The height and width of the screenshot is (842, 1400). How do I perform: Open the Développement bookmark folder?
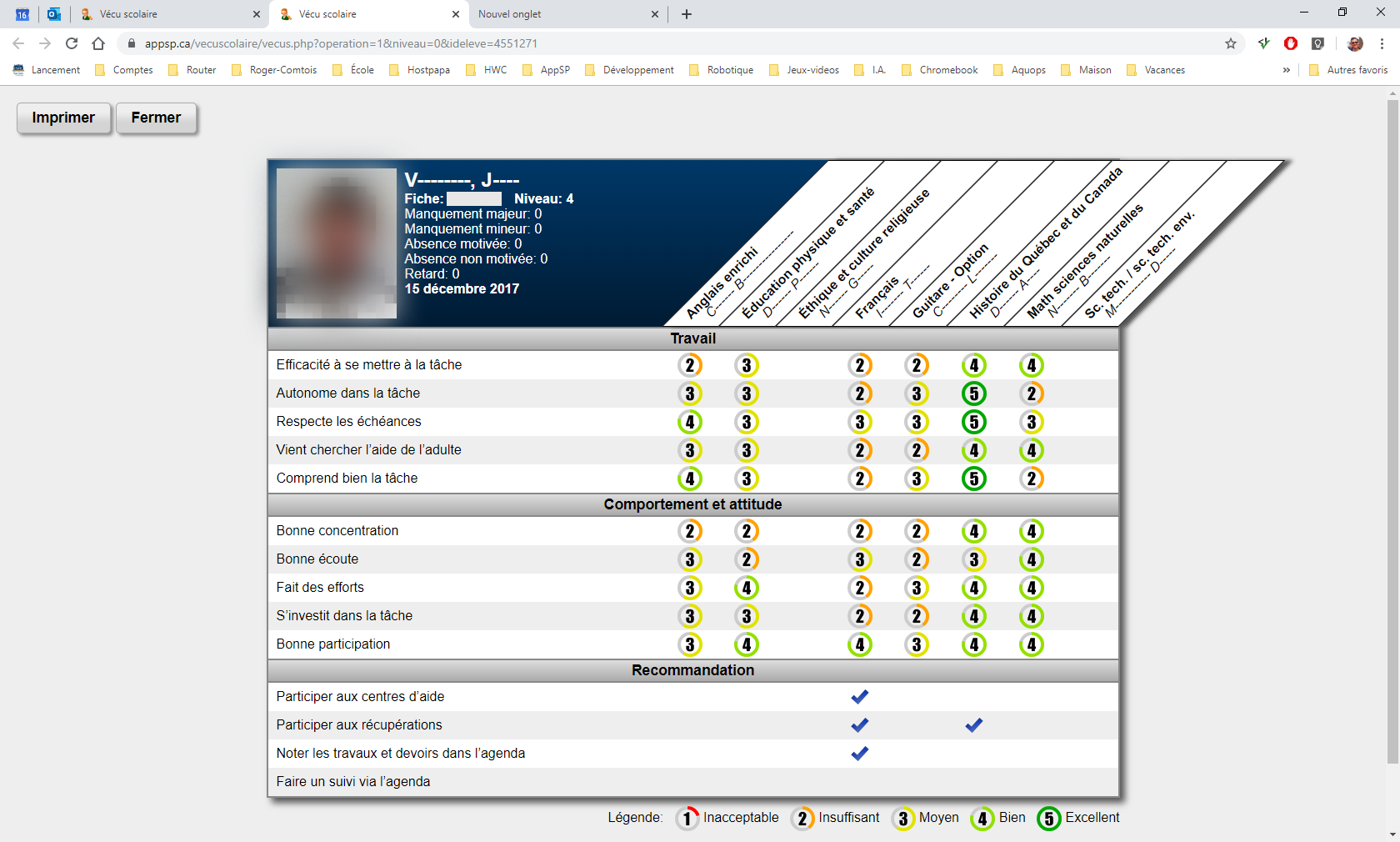630,70
